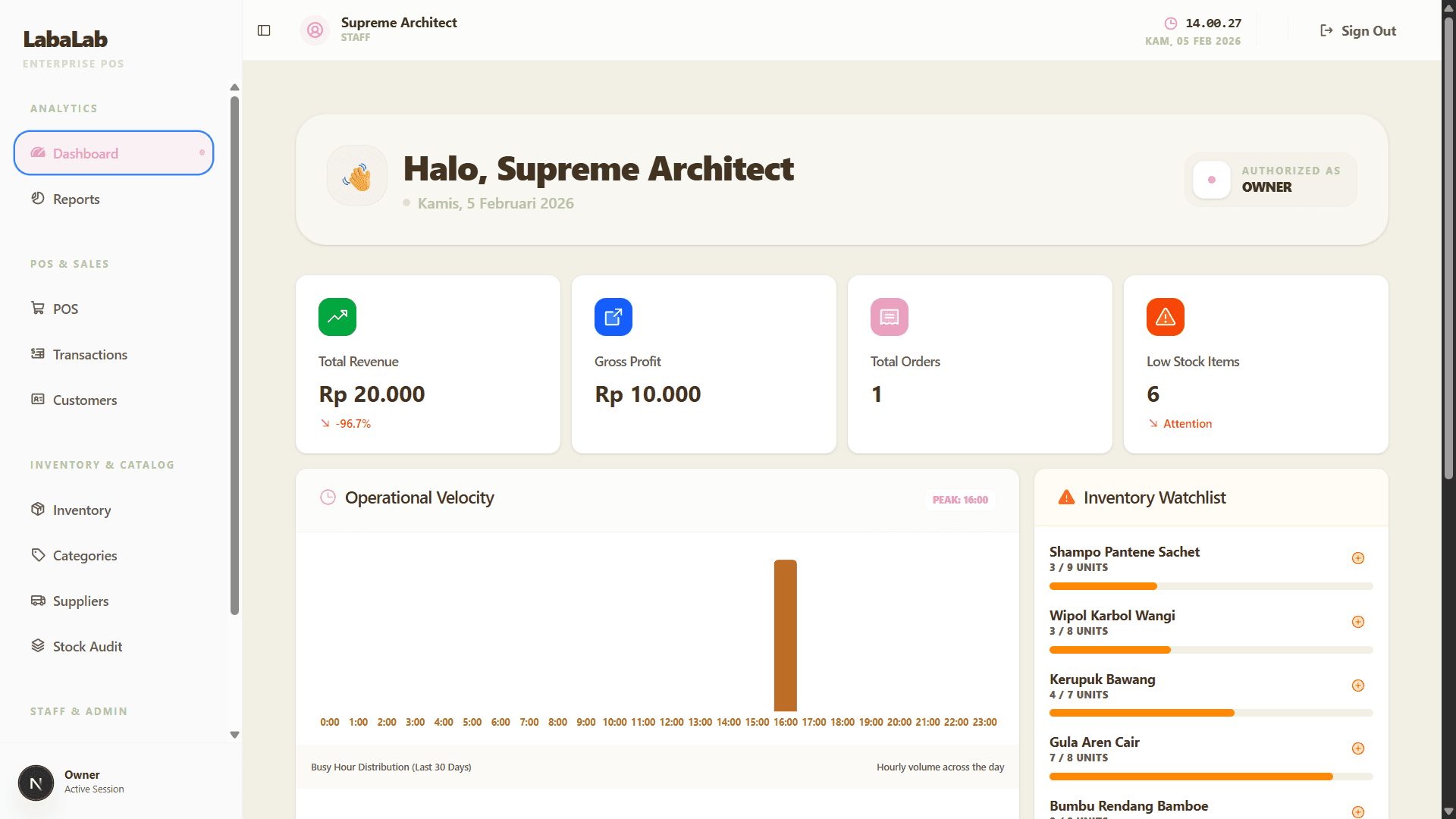Screen dimensions: 1456x819
Task: Click the Inventory box icon
Action: click(x=38, y=509)
